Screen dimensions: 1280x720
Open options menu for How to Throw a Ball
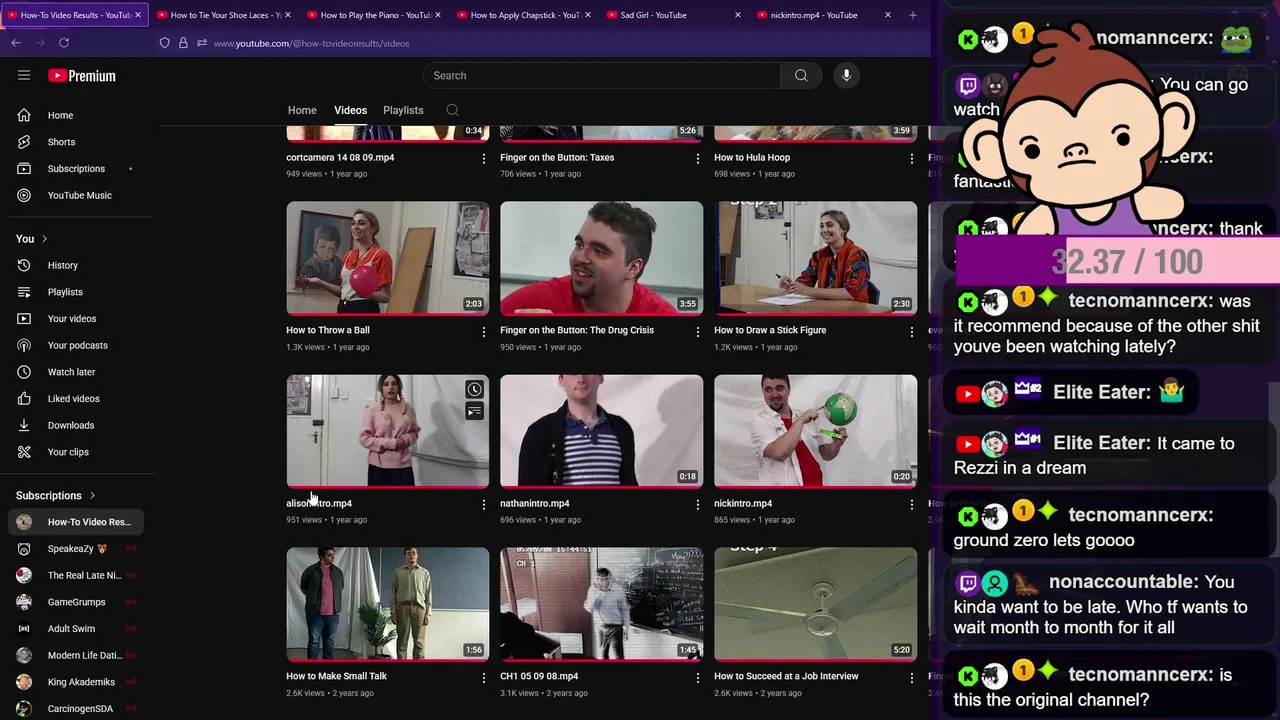click(484, 331)
